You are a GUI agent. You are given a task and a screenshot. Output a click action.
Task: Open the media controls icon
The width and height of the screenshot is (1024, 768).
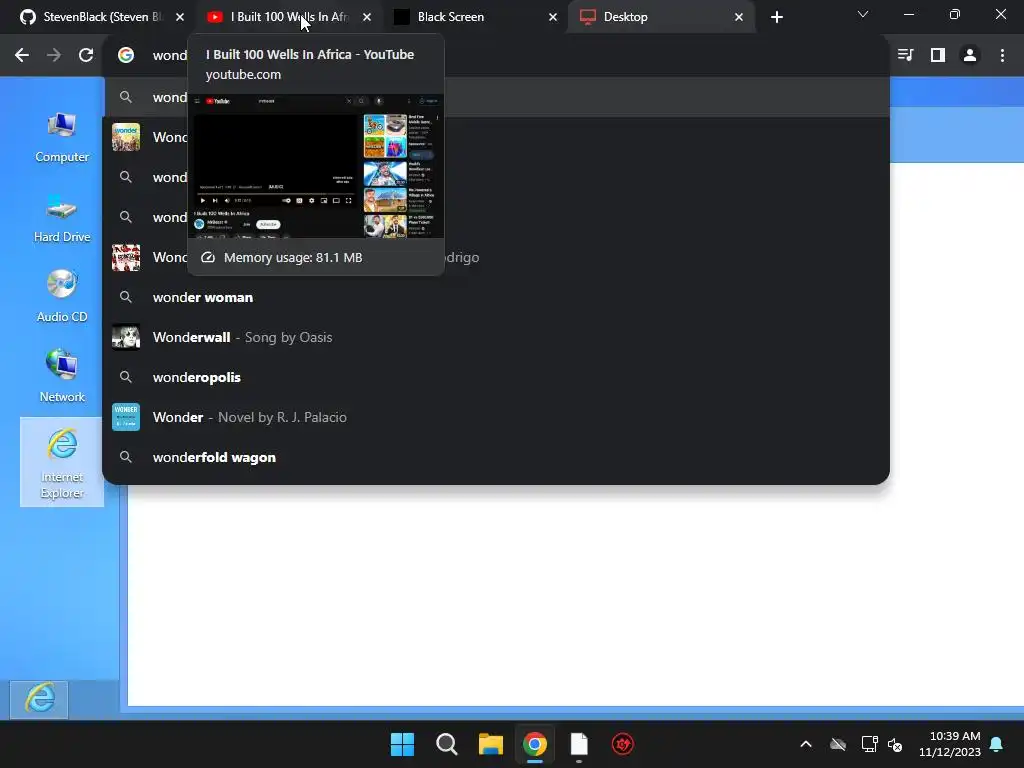[x=906, y=55]
